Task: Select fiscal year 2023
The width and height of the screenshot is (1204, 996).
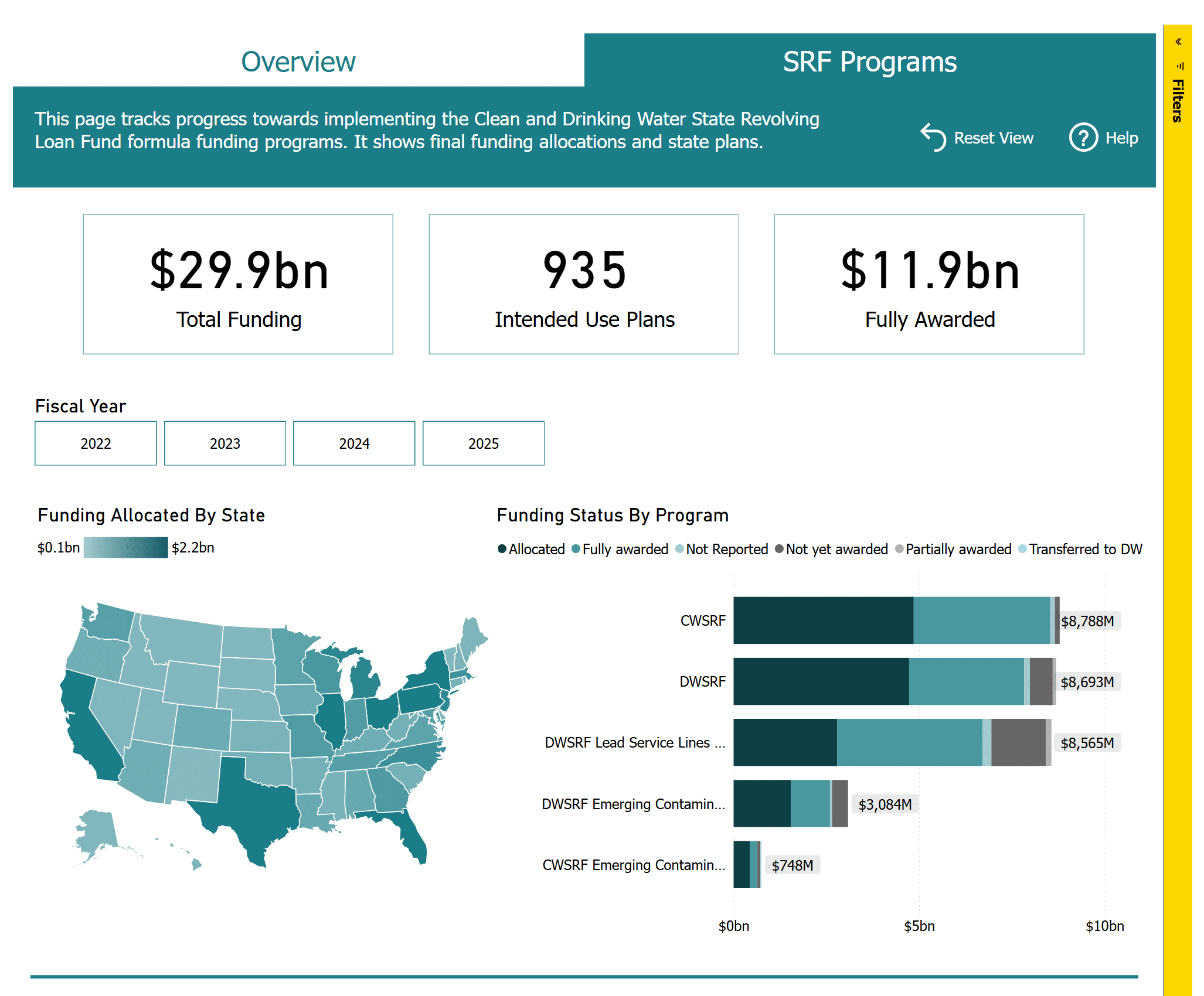Action: click(x=225, y=444)
